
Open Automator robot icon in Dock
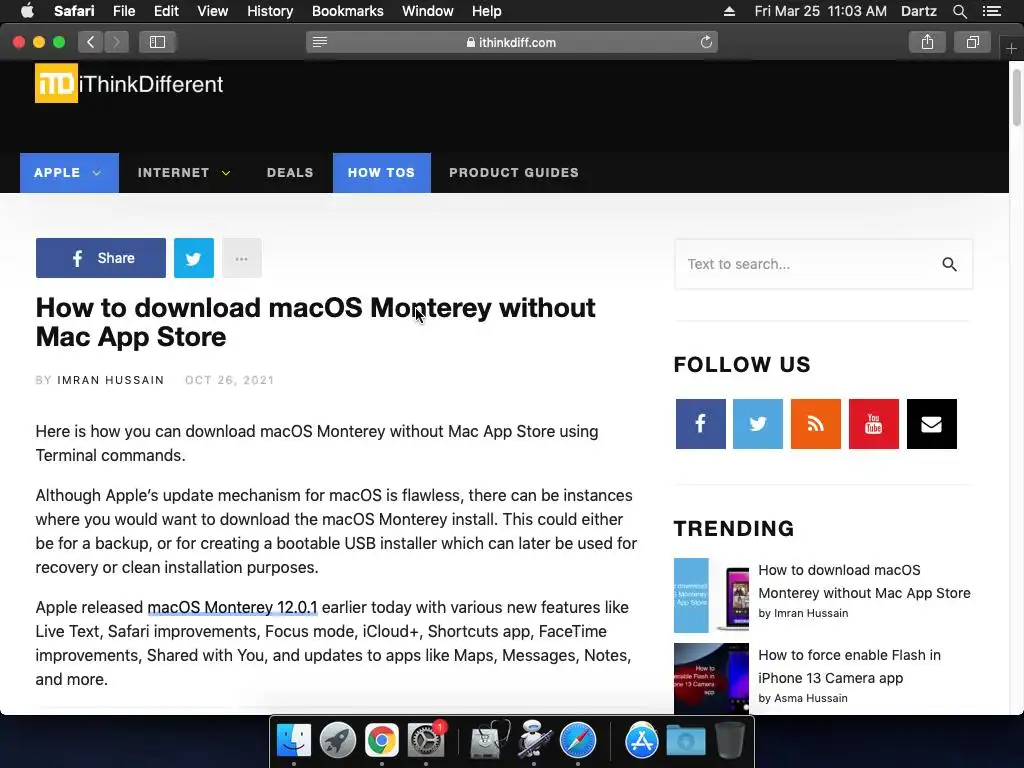pyautogui.click(x=534, y=739)
